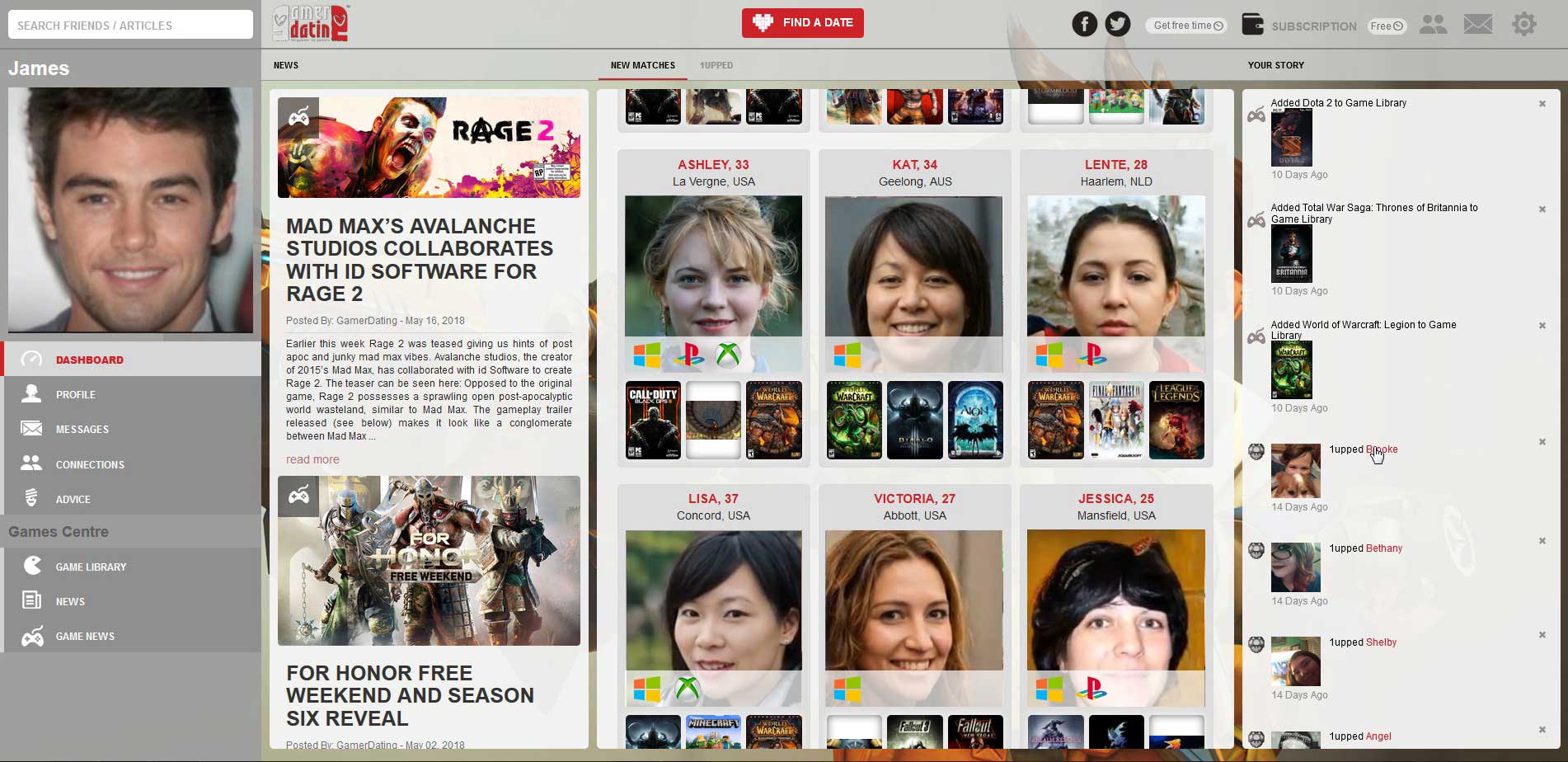Open Lisa's profile photo

coord(713,618)
